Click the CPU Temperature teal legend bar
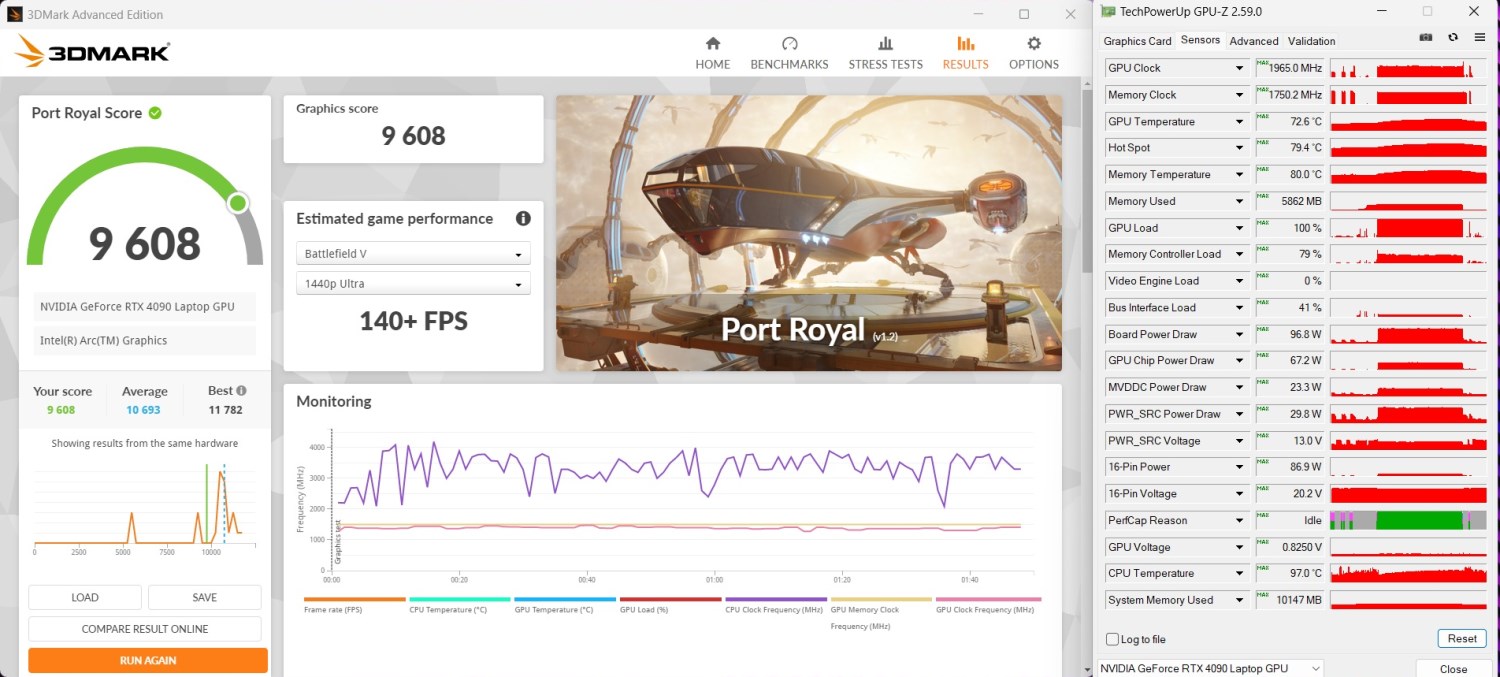1500x677 pixels. point(460,599)
